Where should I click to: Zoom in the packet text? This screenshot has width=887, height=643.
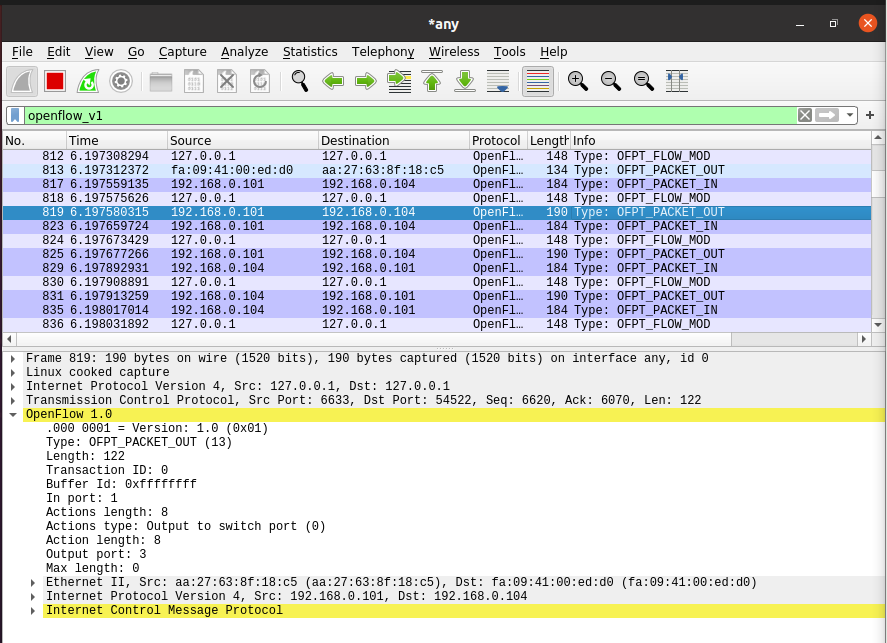point(578,81)
